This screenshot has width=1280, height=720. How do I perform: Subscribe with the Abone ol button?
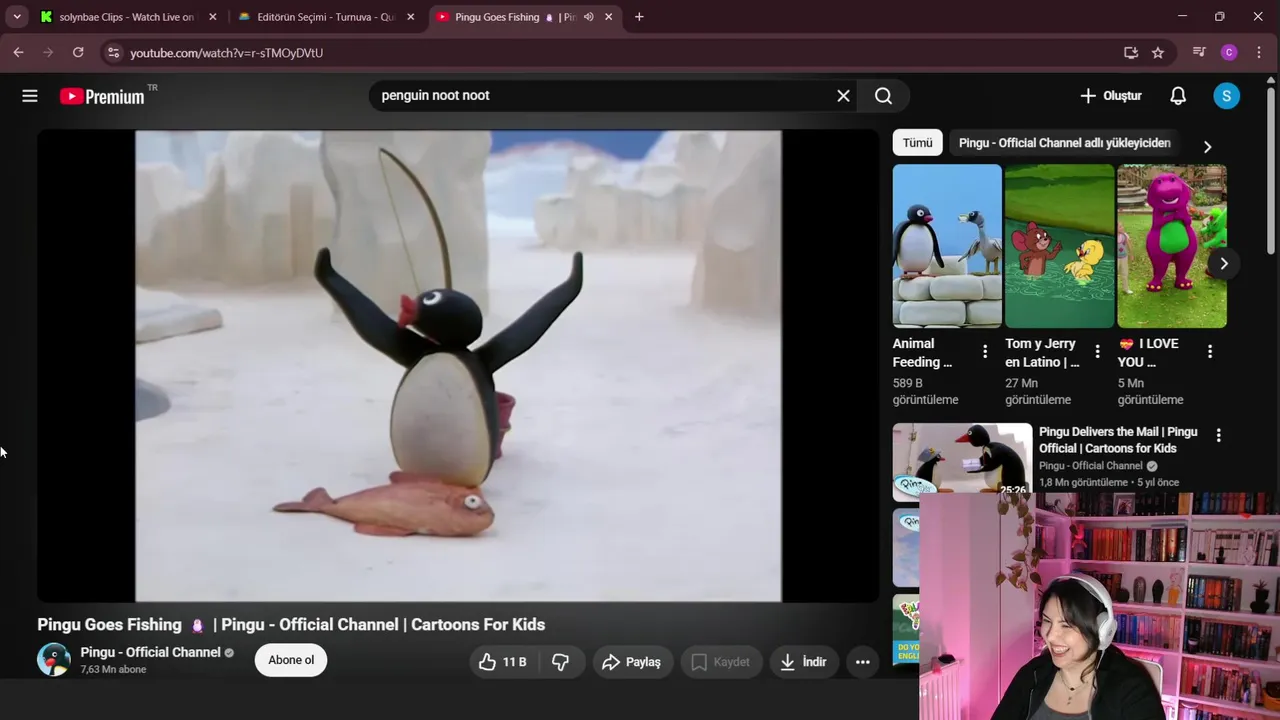coord(291,660)
